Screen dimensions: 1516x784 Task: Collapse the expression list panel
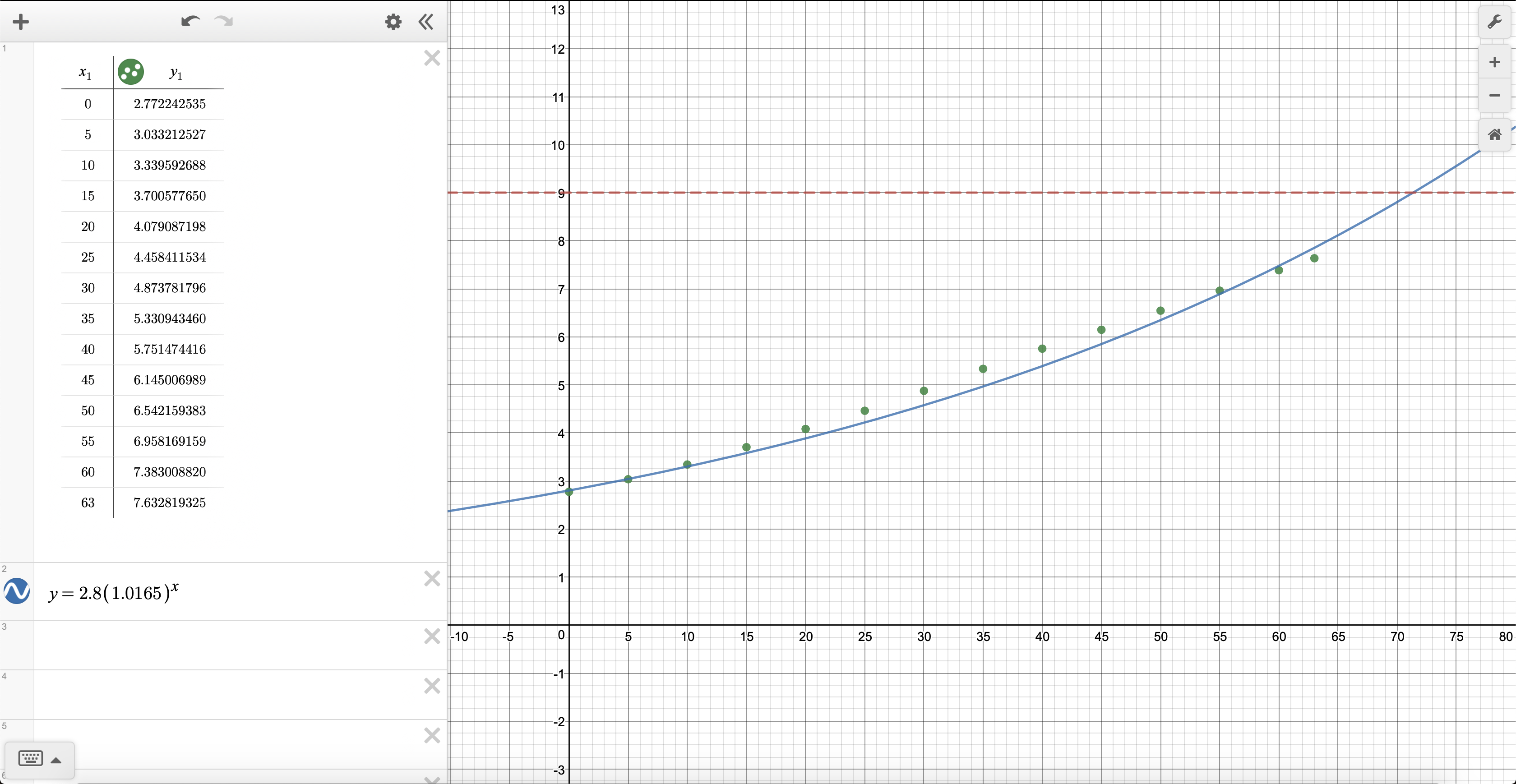pyautogui.click(x=426, y=23)
